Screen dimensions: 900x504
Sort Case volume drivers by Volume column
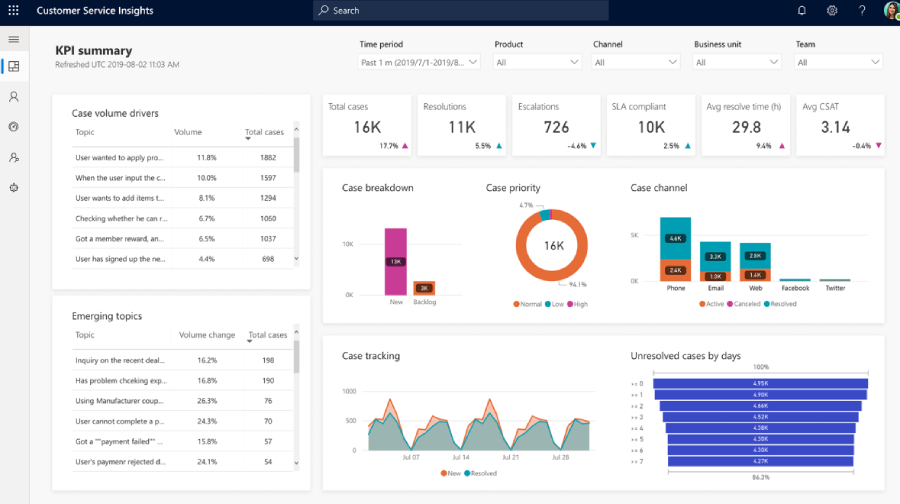coord(188,132)
